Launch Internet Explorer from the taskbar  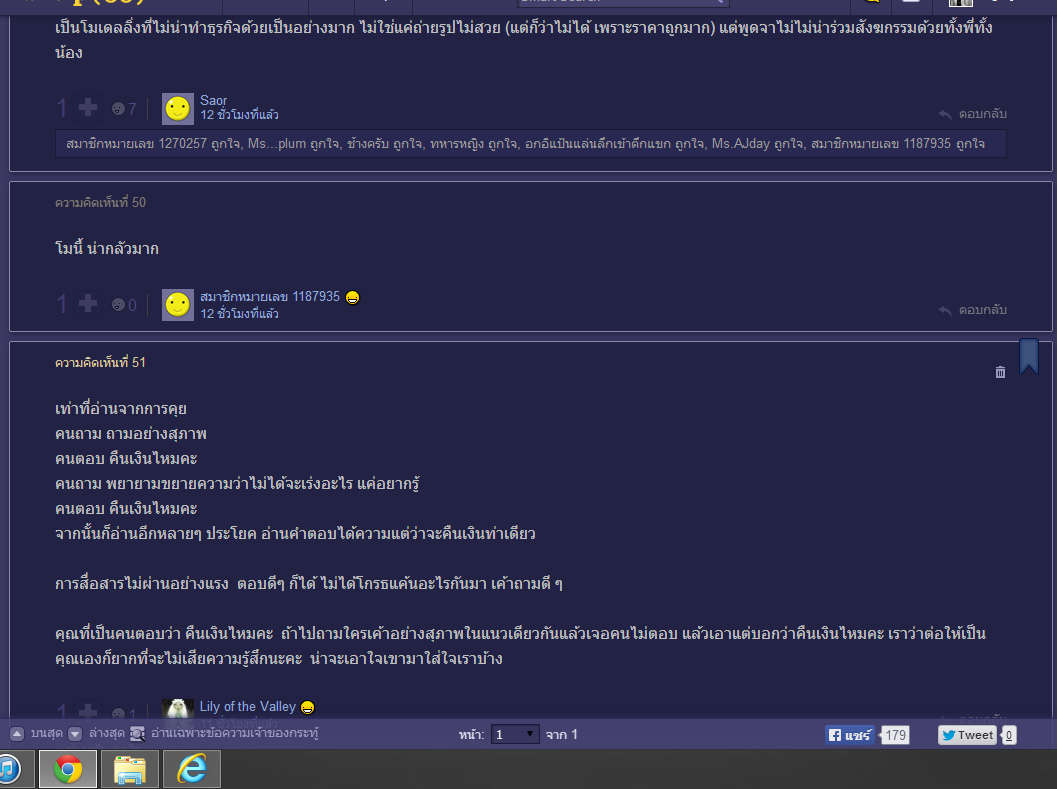(191, 769)
